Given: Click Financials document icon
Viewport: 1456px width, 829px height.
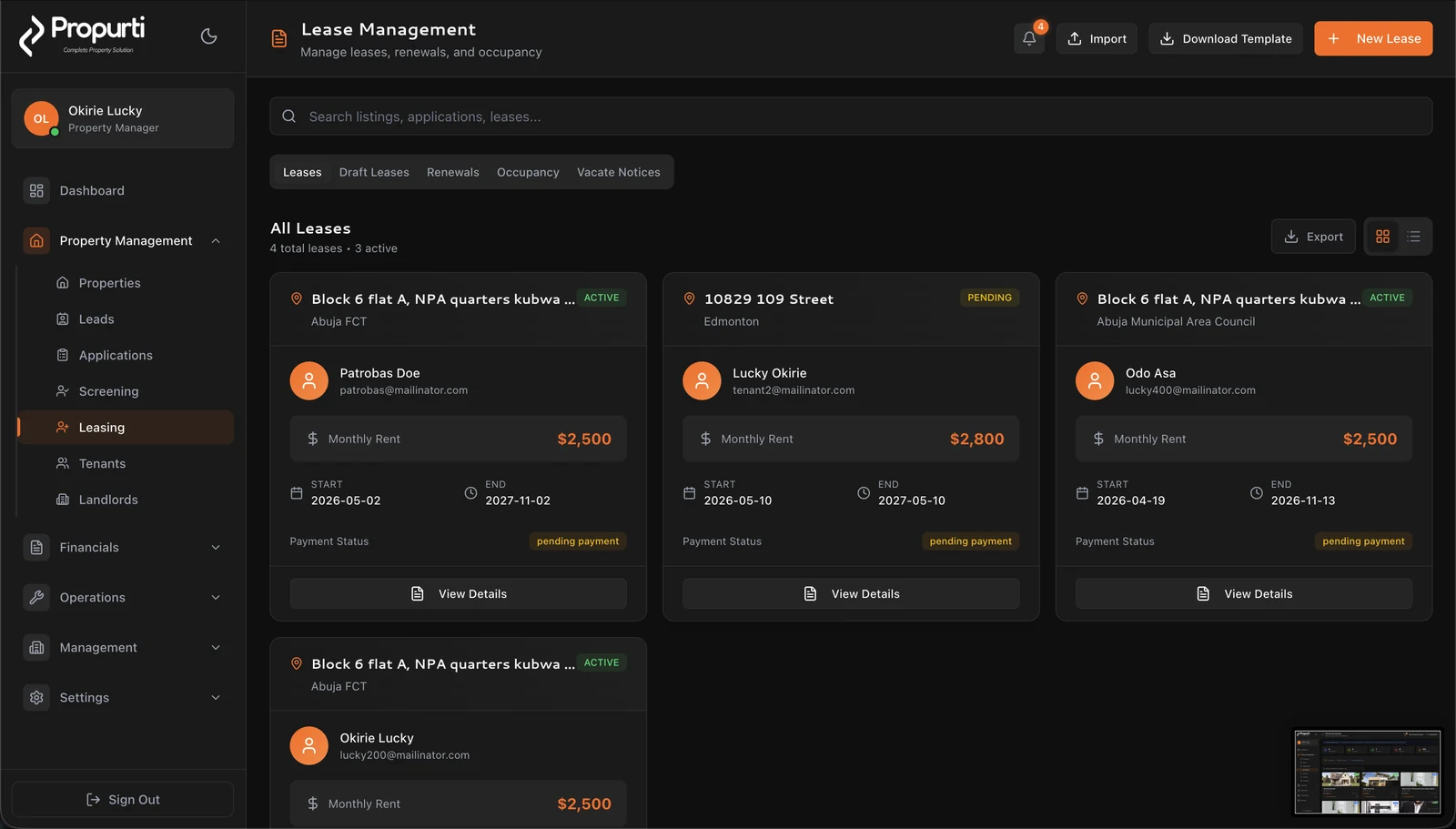Looking at the screenshot, I should coord(36,547).
